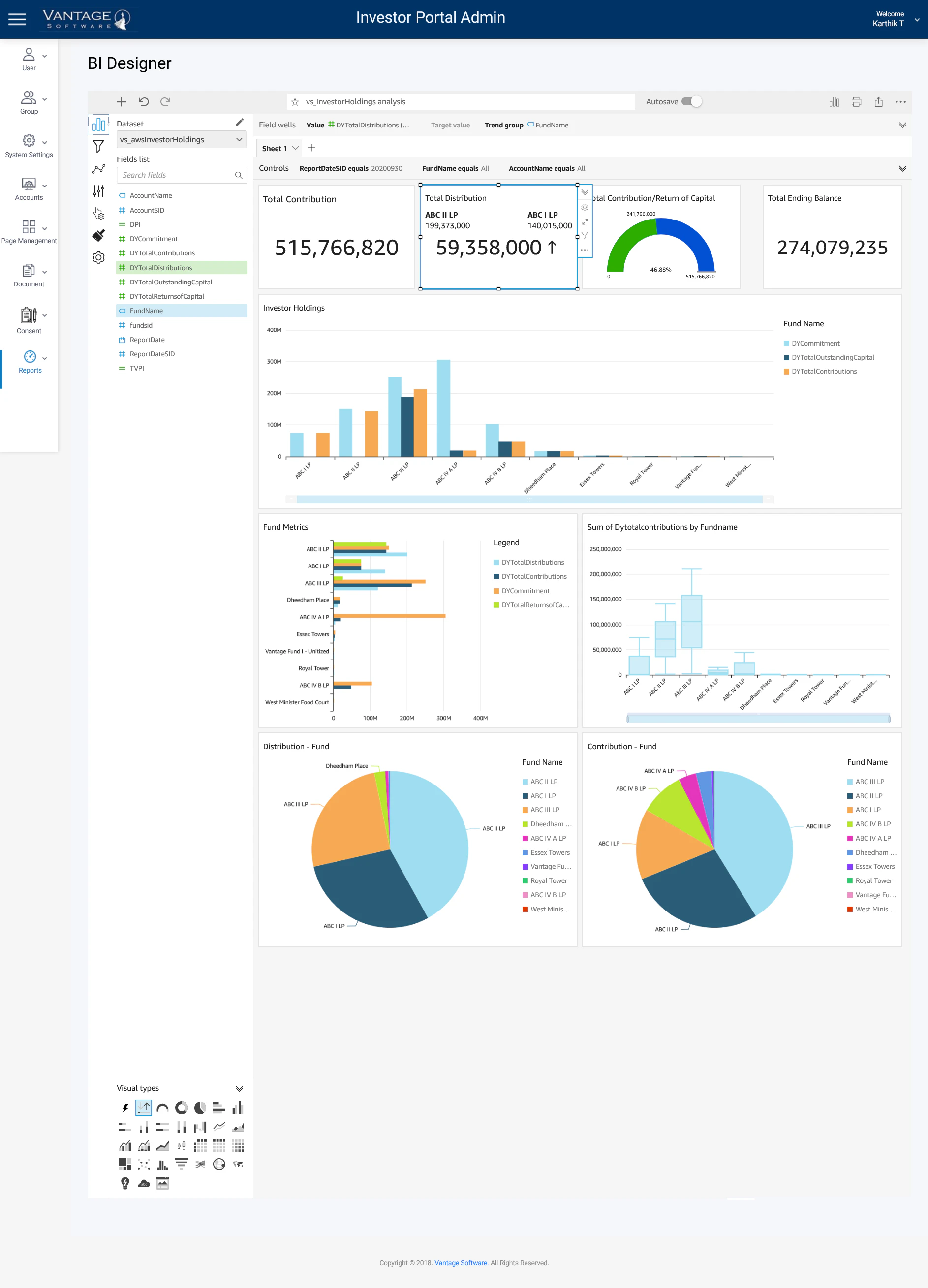
Task: Star the vs_InvestorHoldings analysis
Action: click(x=295, y=102)
